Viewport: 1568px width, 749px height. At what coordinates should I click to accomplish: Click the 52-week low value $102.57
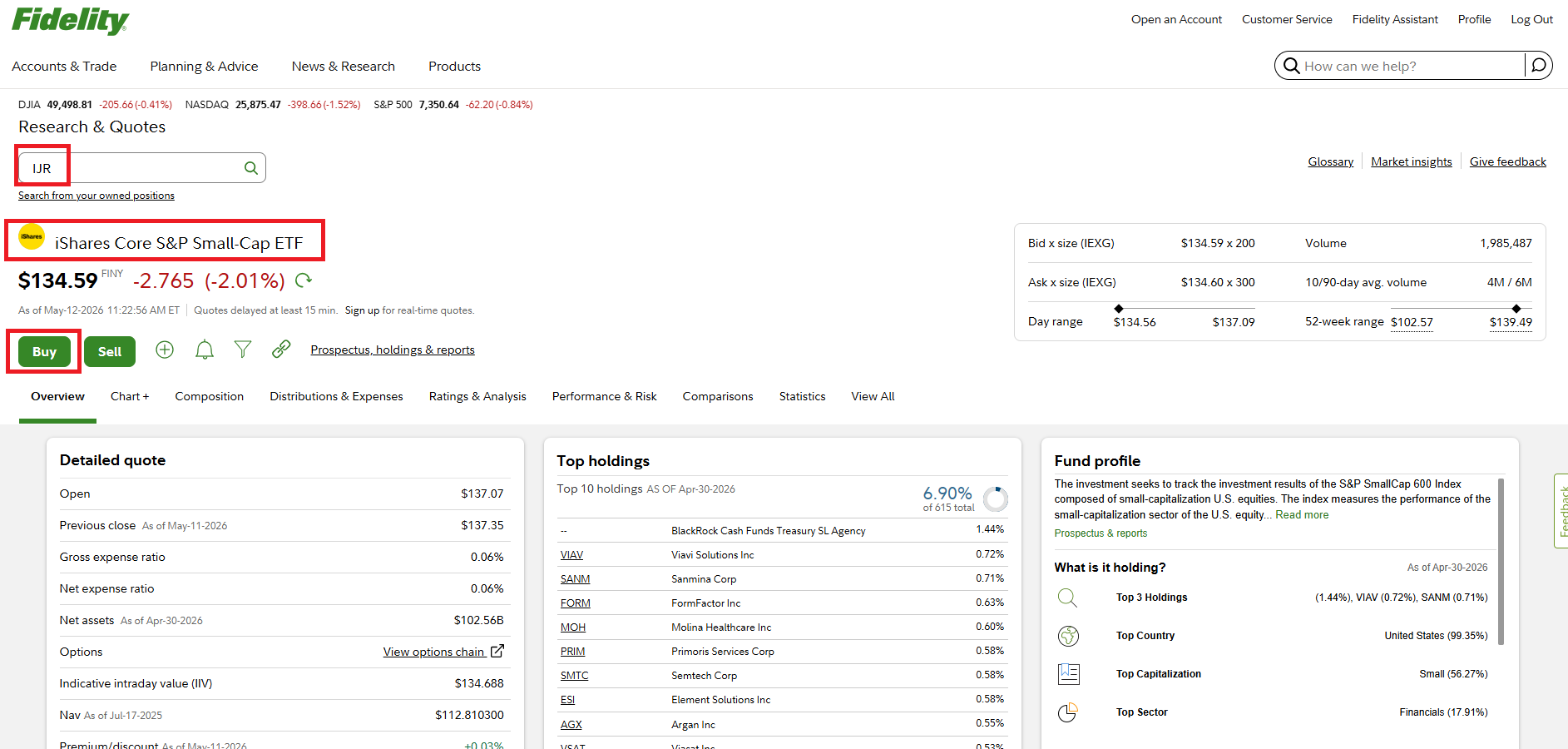click(1412, 322)
